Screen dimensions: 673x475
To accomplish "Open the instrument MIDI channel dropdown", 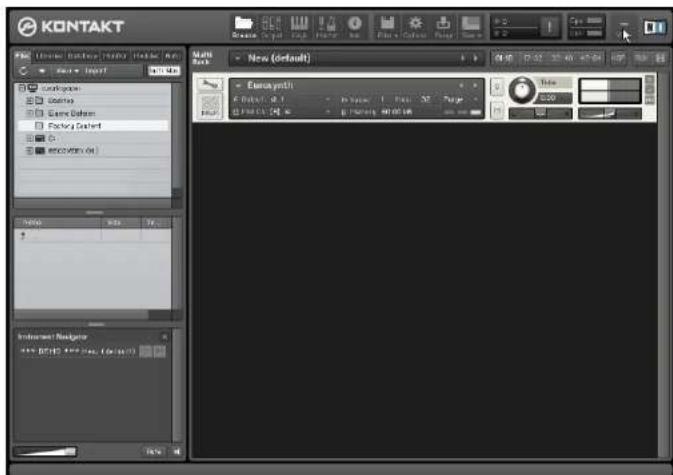I will 328,112.
